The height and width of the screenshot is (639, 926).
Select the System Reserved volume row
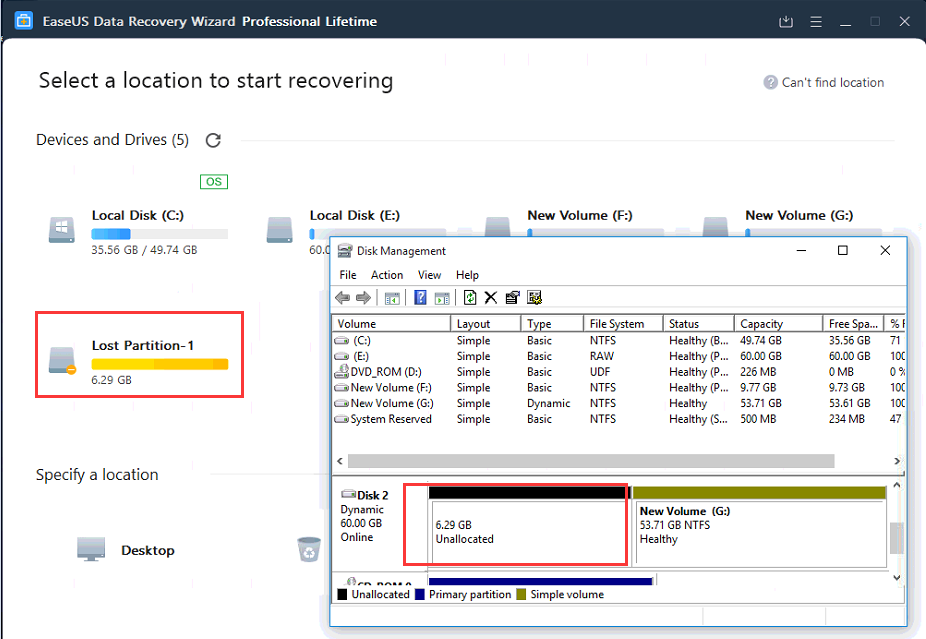[x=618, y=419]
